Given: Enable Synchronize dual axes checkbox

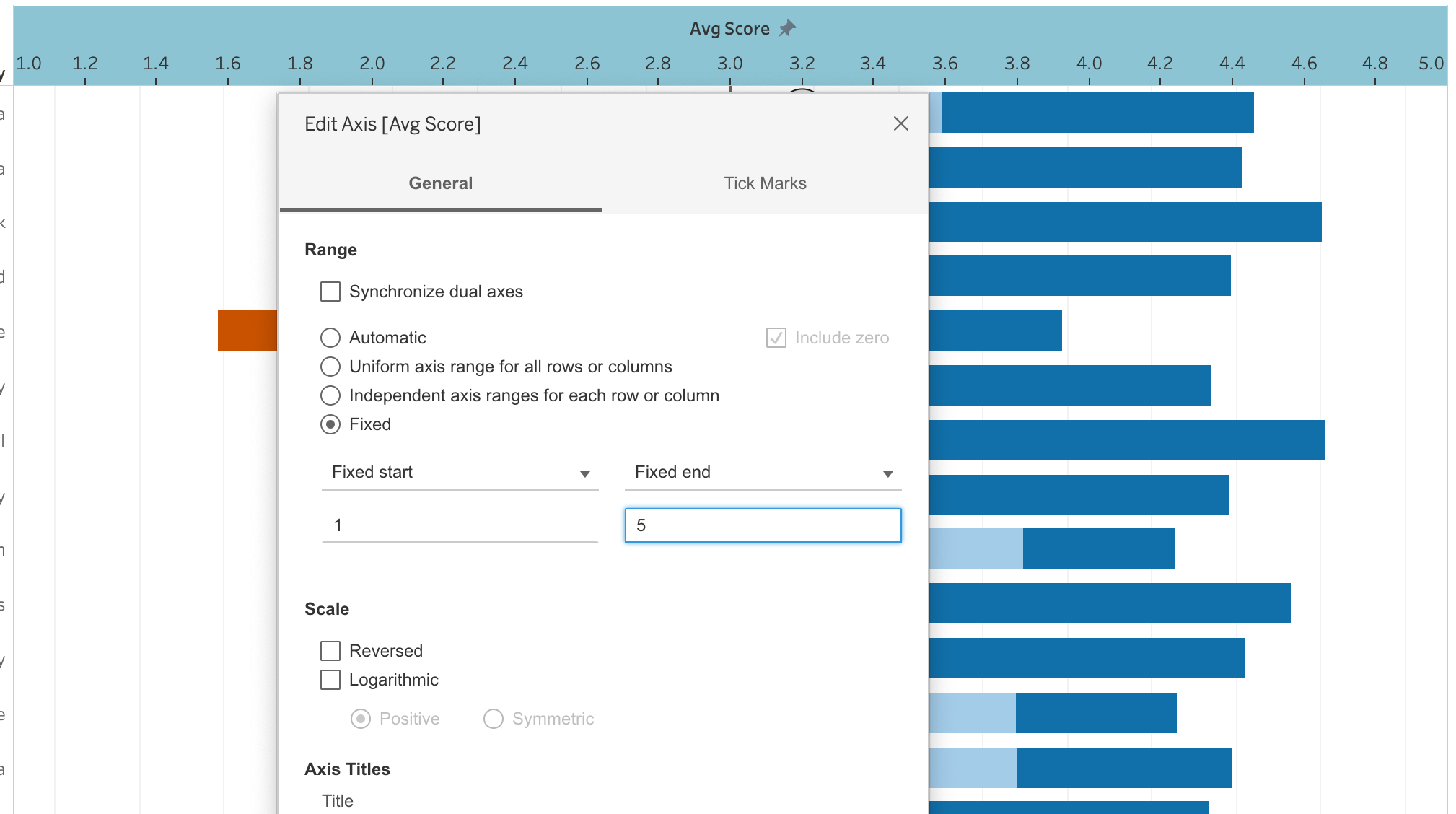Looking at the screenshot, I should pos(330,292).
